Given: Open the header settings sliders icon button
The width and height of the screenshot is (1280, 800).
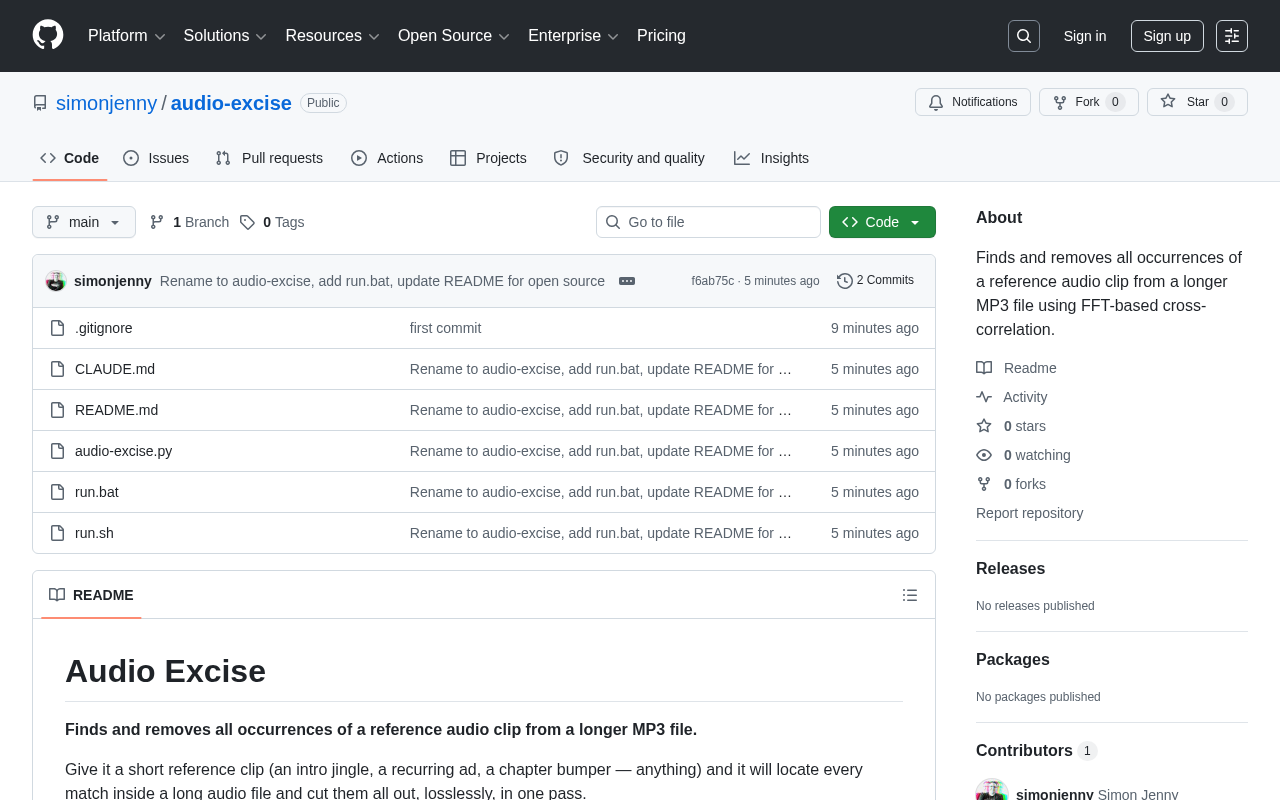Looking at the screenshot, I should (x=1232, y=36).
